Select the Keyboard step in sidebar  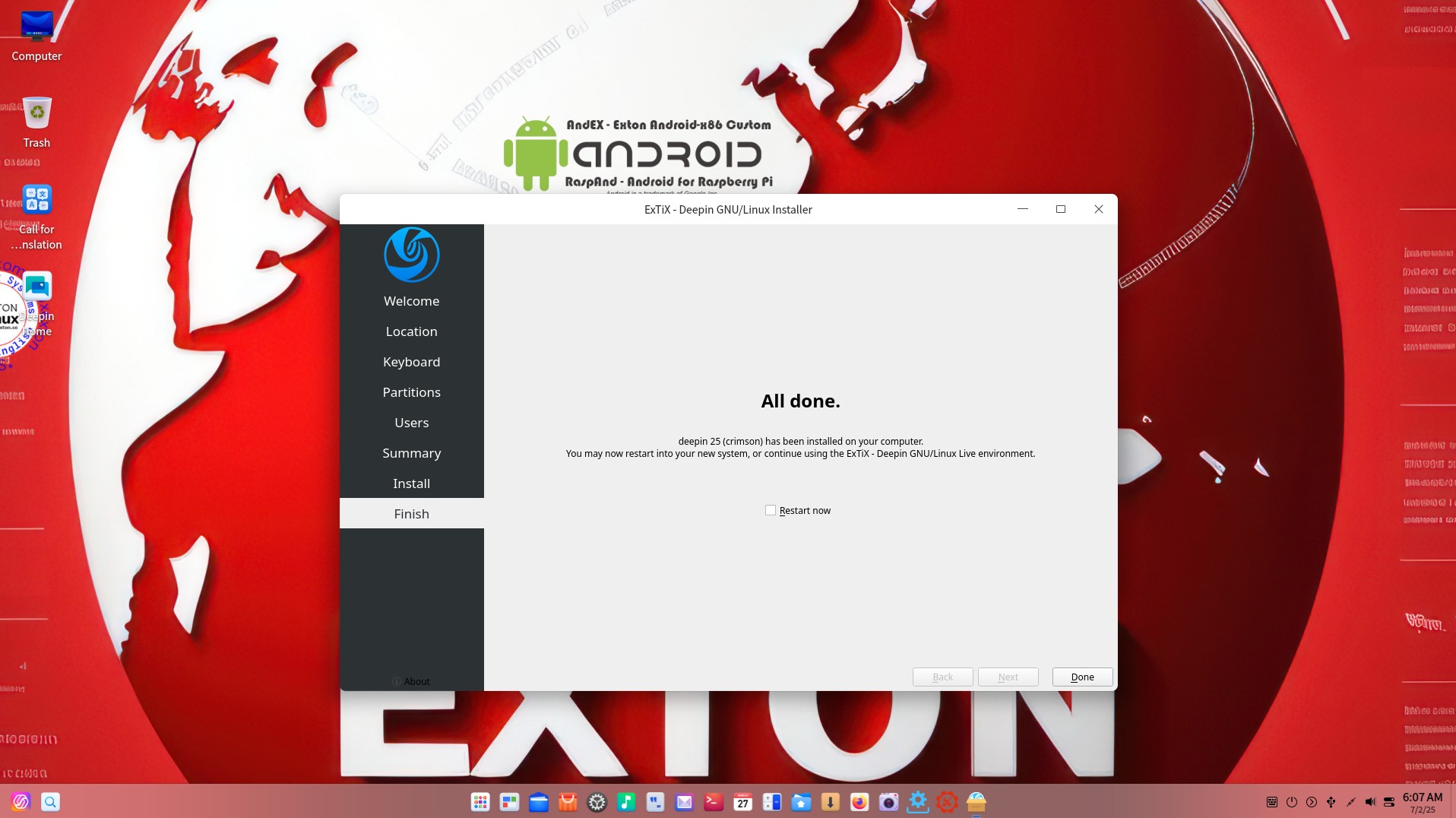tap(411, 362)
